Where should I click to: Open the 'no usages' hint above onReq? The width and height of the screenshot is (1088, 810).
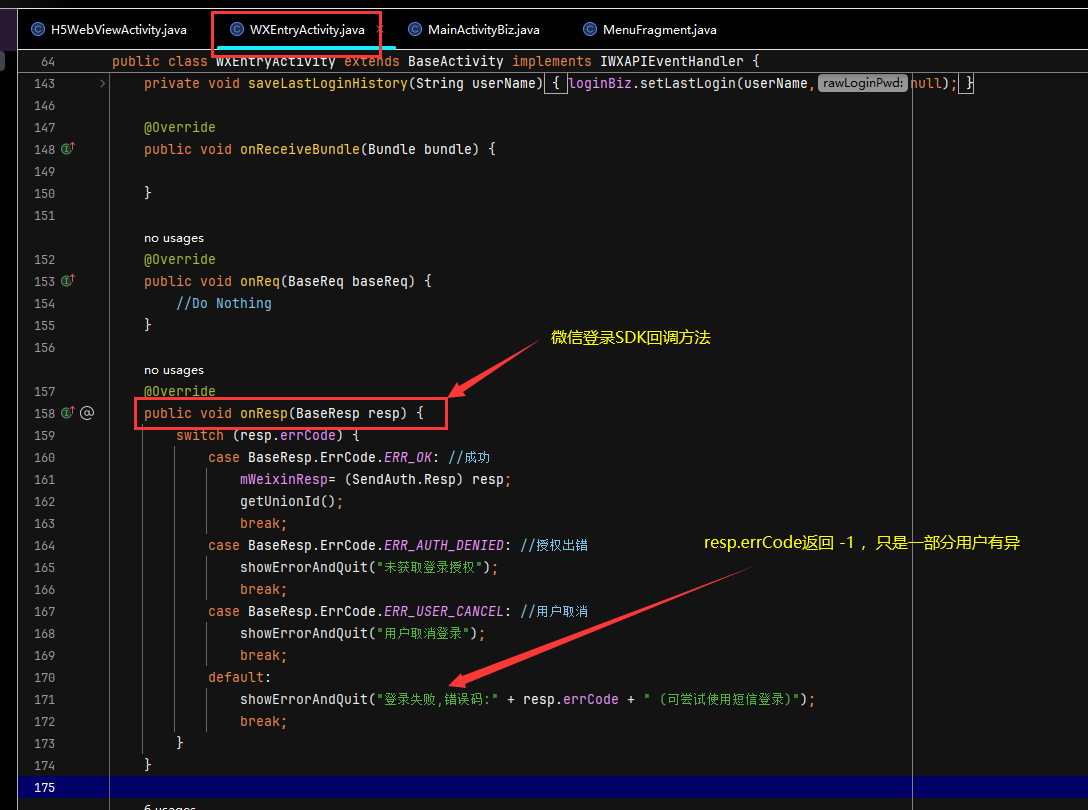point(173,238)
